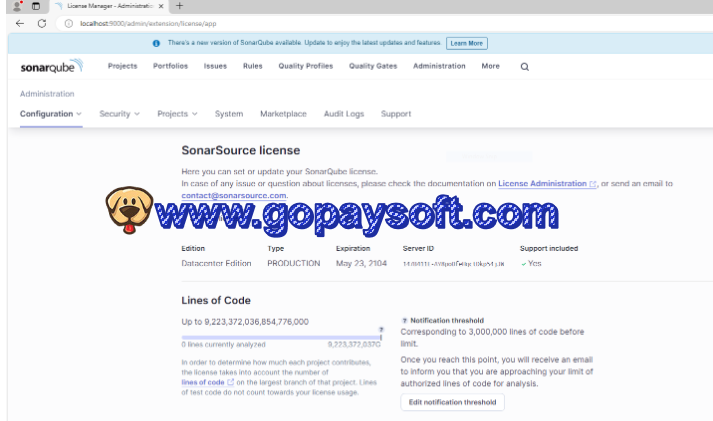Click the external link icon beside lines of code
713x421 pixels.
coord(231,382)
